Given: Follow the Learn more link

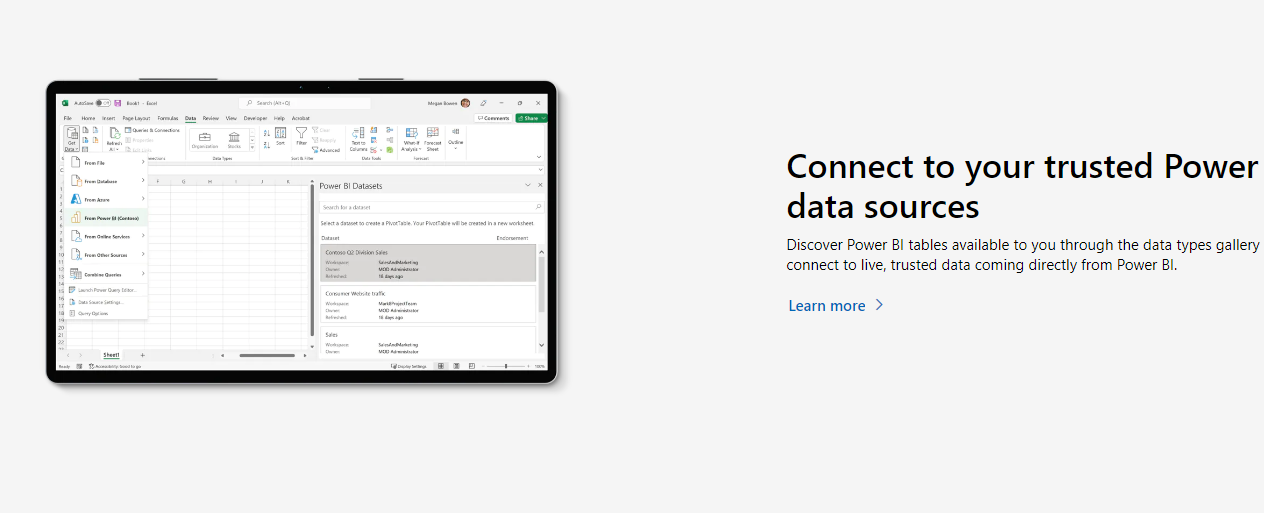Looking at the screenshot, I should pyautogui.click(x=827, y=306).
